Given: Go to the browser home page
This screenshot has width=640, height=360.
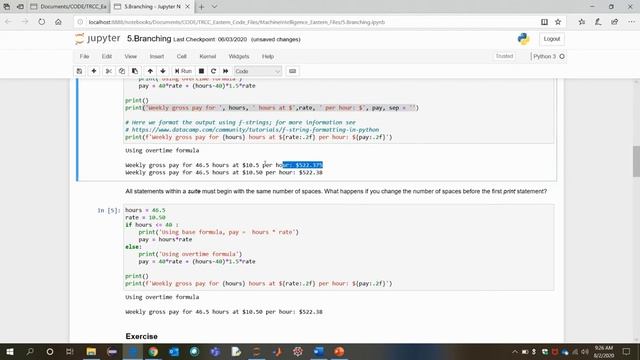Looking at the screenshot, I should point(58,22).
